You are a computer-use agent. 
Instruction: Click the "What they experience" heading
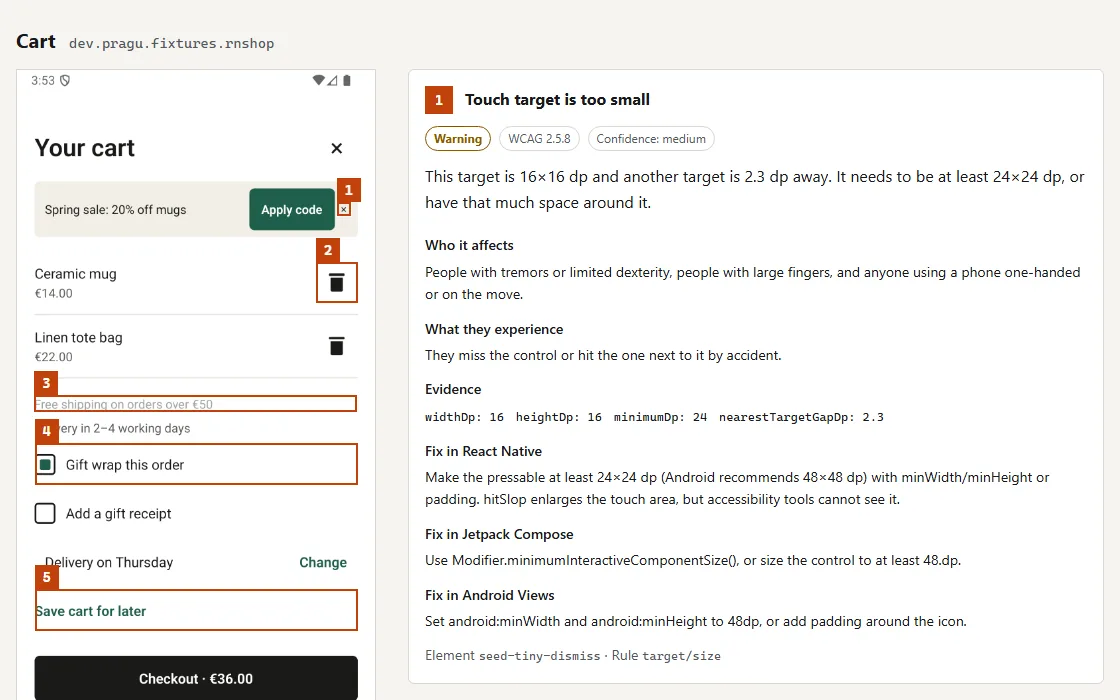(x=494, y=329)
